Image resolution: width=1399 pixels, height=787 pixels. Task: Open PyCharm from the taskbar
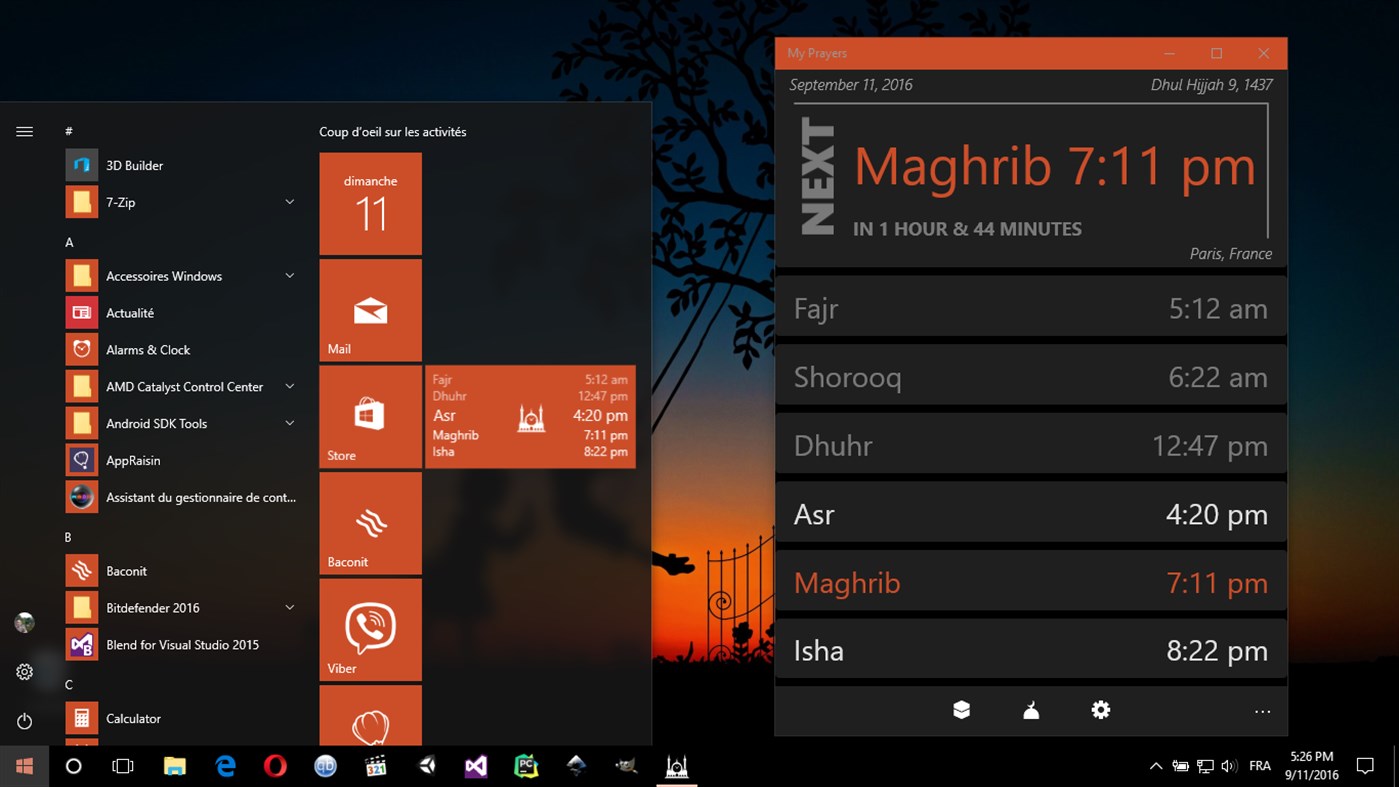pyautogui.click(x=526, y=766)
